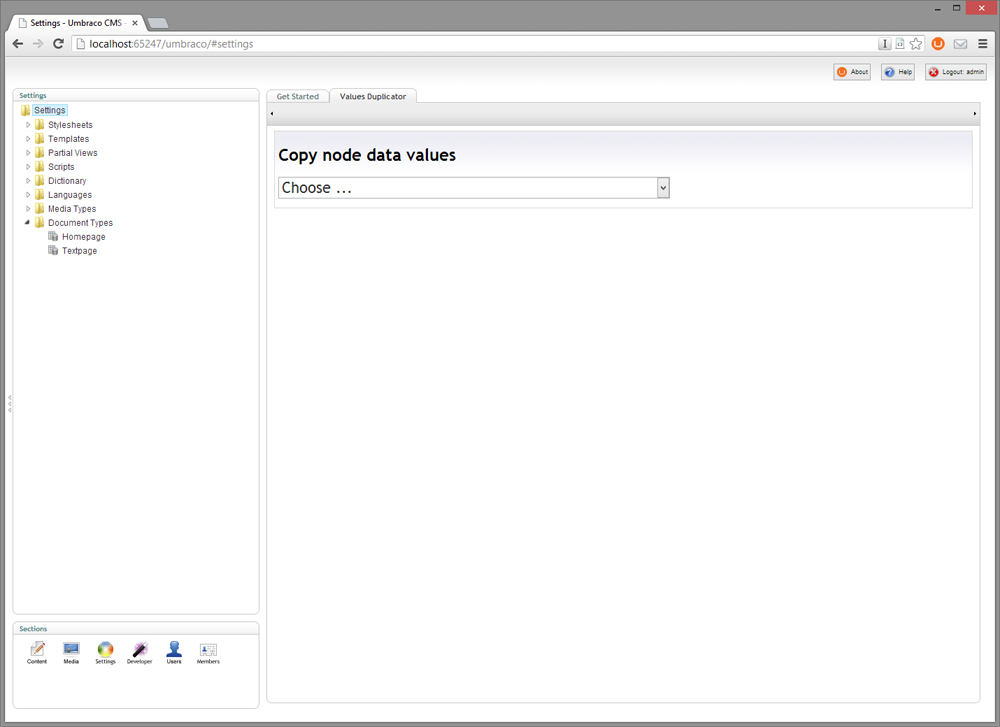1000x727 pixels.
Task: Select the Textpage document type label
Action: click(x=80, y=251)
